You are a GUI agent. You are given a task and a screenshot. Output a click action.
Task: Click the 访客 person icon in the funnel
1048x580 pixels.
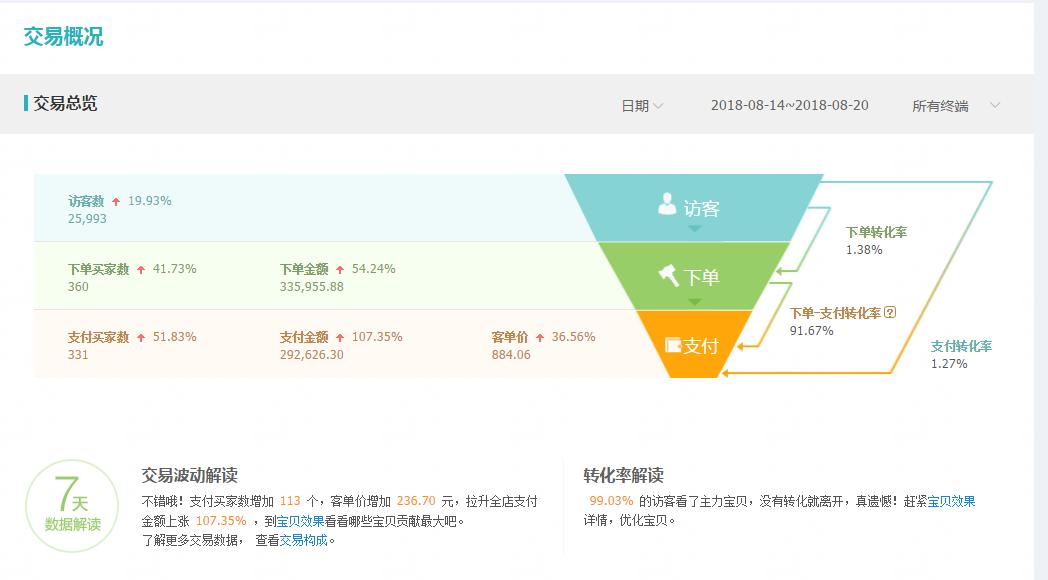tap(665, 202)
